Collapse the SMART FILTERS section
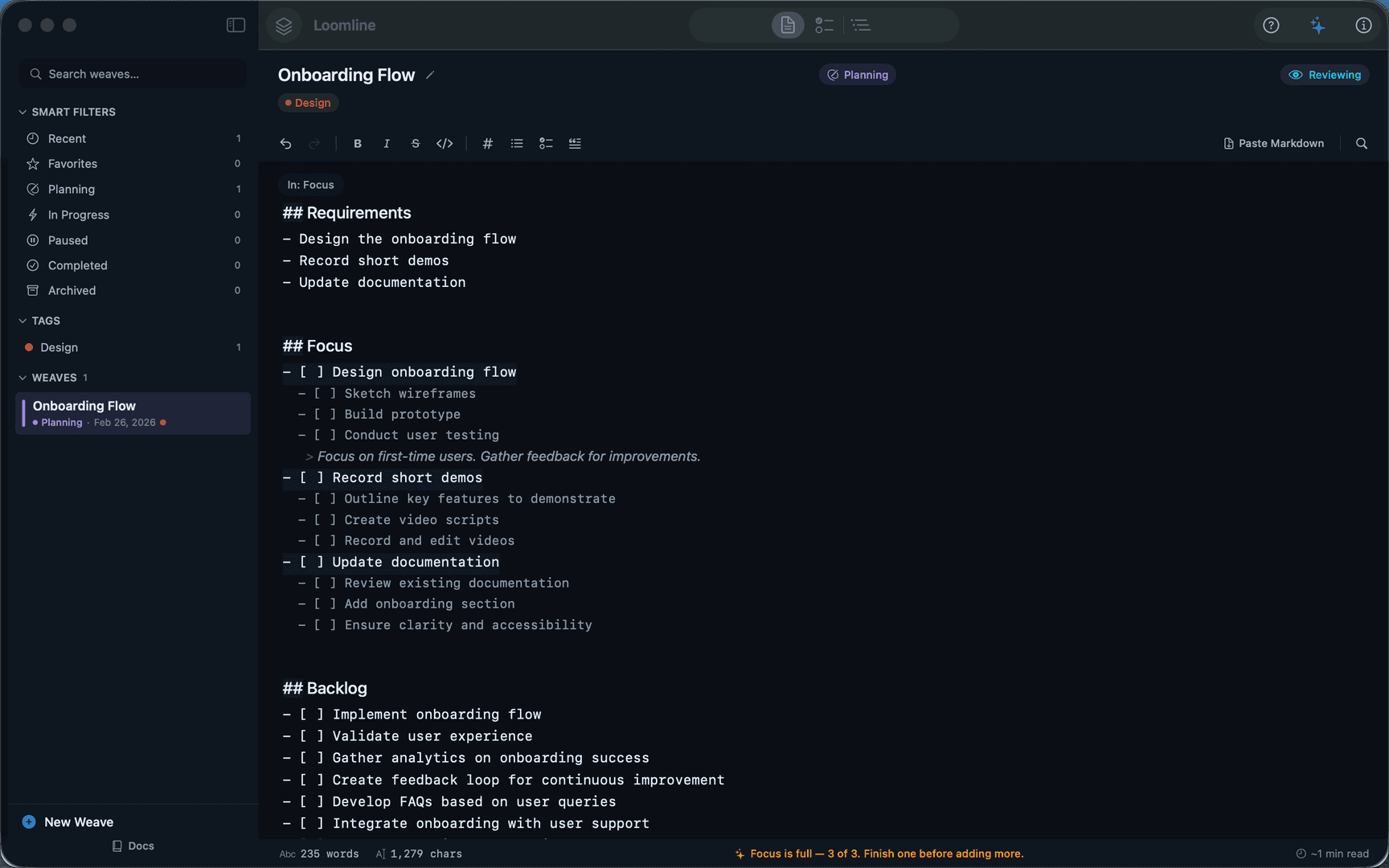This screenshot has width=1389, height=868. click(22, 112)
